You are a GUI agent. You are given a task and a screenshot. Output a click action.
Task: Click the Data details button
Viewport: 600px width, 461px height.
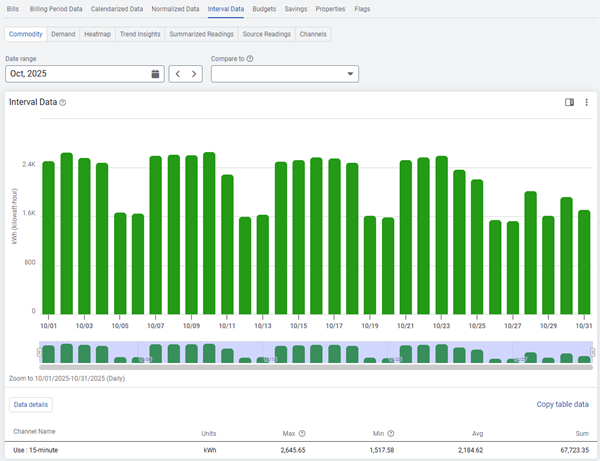(30, 404)
